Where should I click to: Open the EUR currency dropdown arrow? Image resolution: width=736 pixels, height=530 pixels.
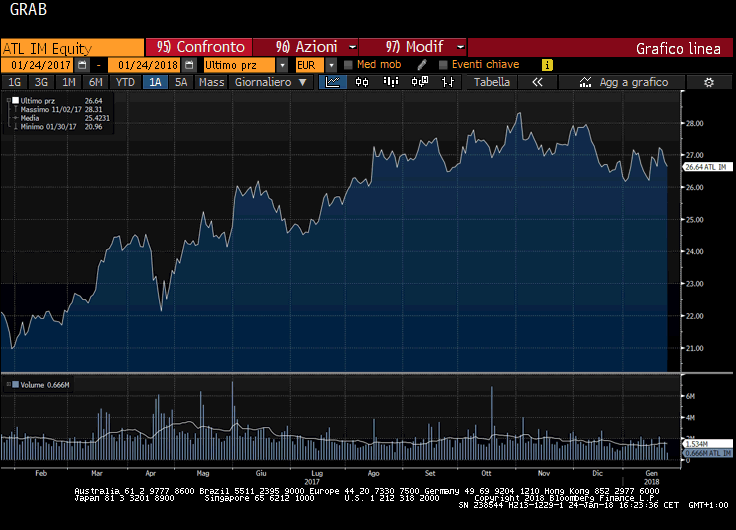point(331,65)
